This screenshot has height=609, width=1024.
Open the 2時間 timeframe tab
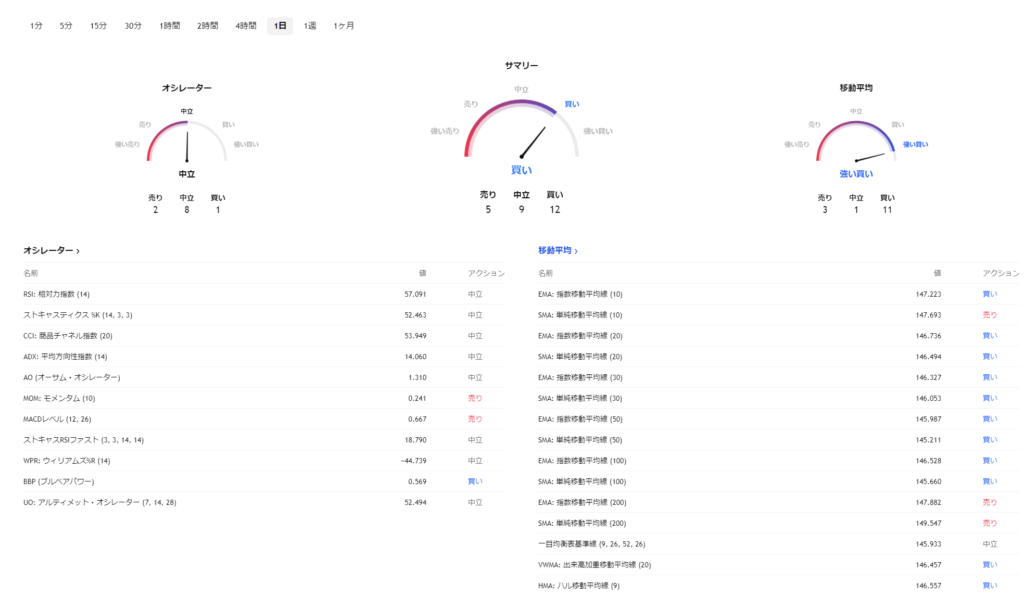coord(207,25)
